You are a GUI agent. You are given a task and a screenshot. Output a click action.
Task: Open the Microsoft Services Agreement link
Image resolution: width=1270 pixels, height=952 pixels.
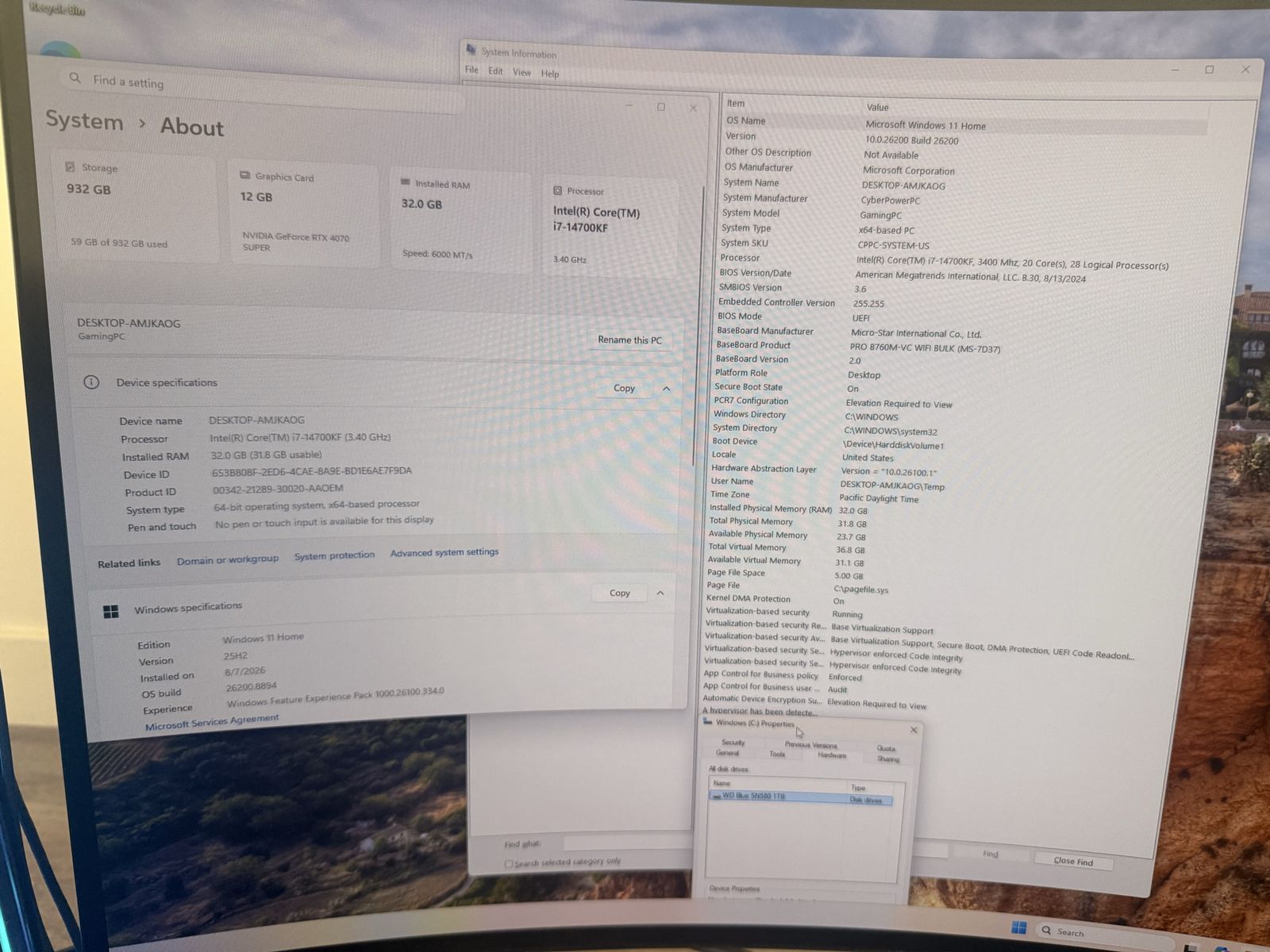[212, 722]
